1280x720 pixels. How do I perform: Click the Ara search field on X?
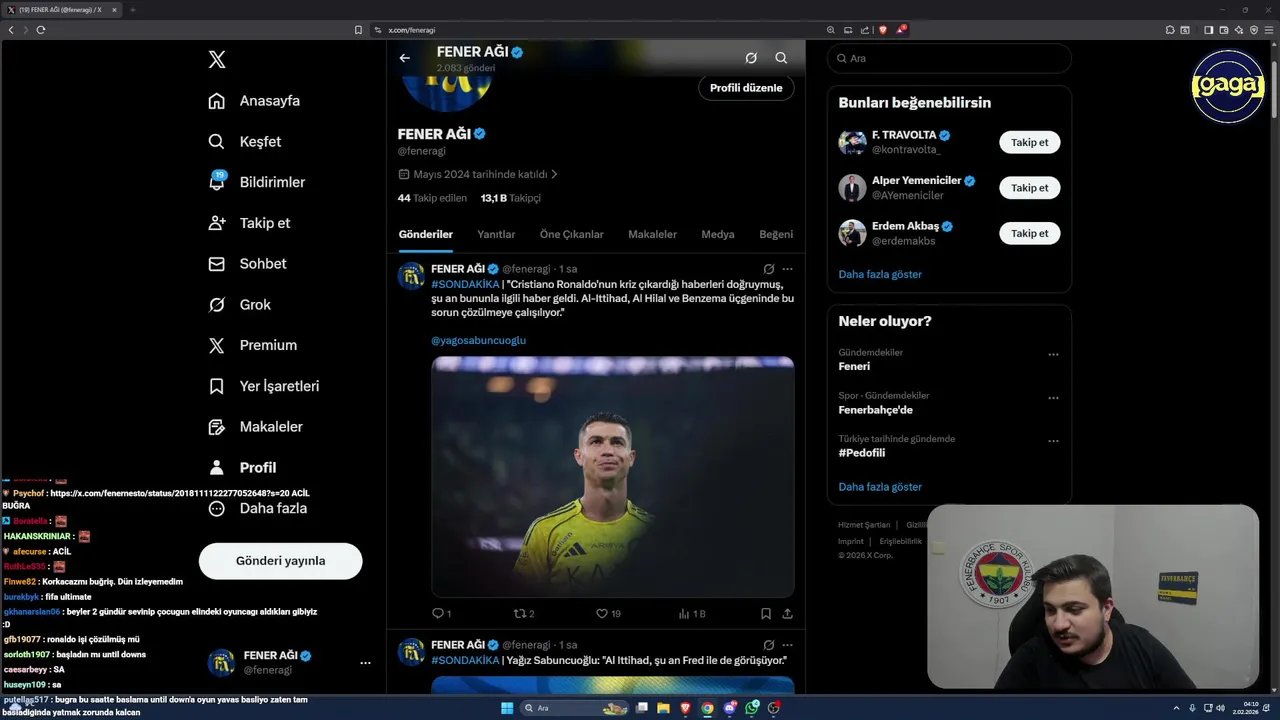point(949,58)
